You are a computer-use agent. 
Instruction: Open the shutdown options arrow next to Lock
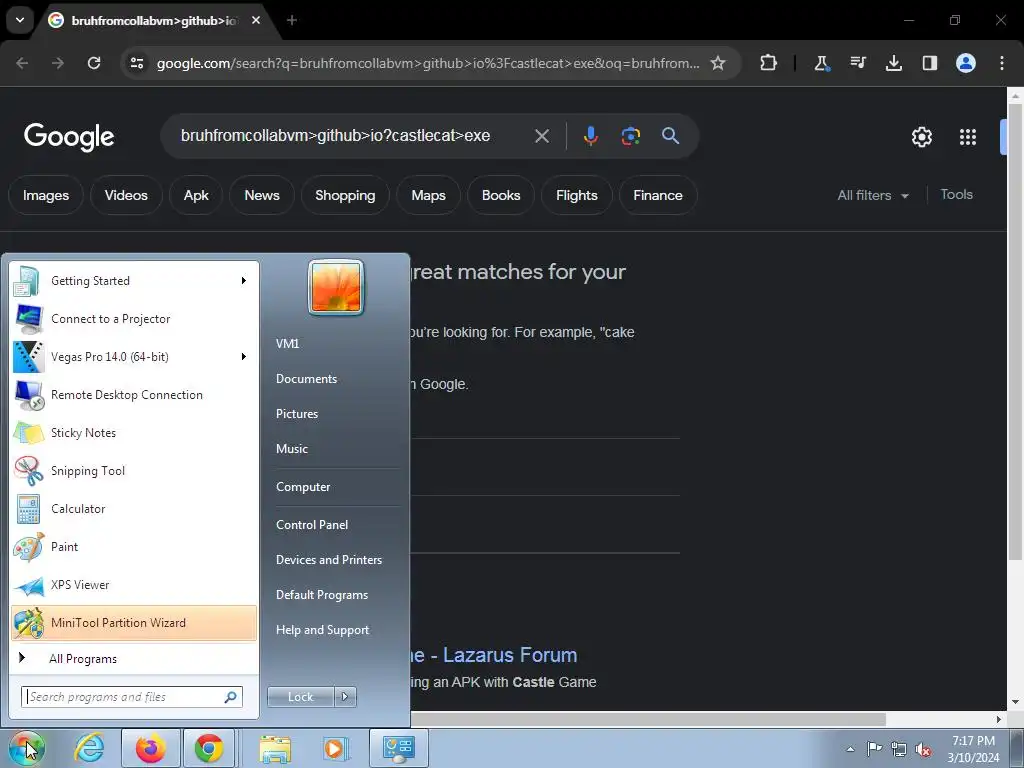click(345, 697)
